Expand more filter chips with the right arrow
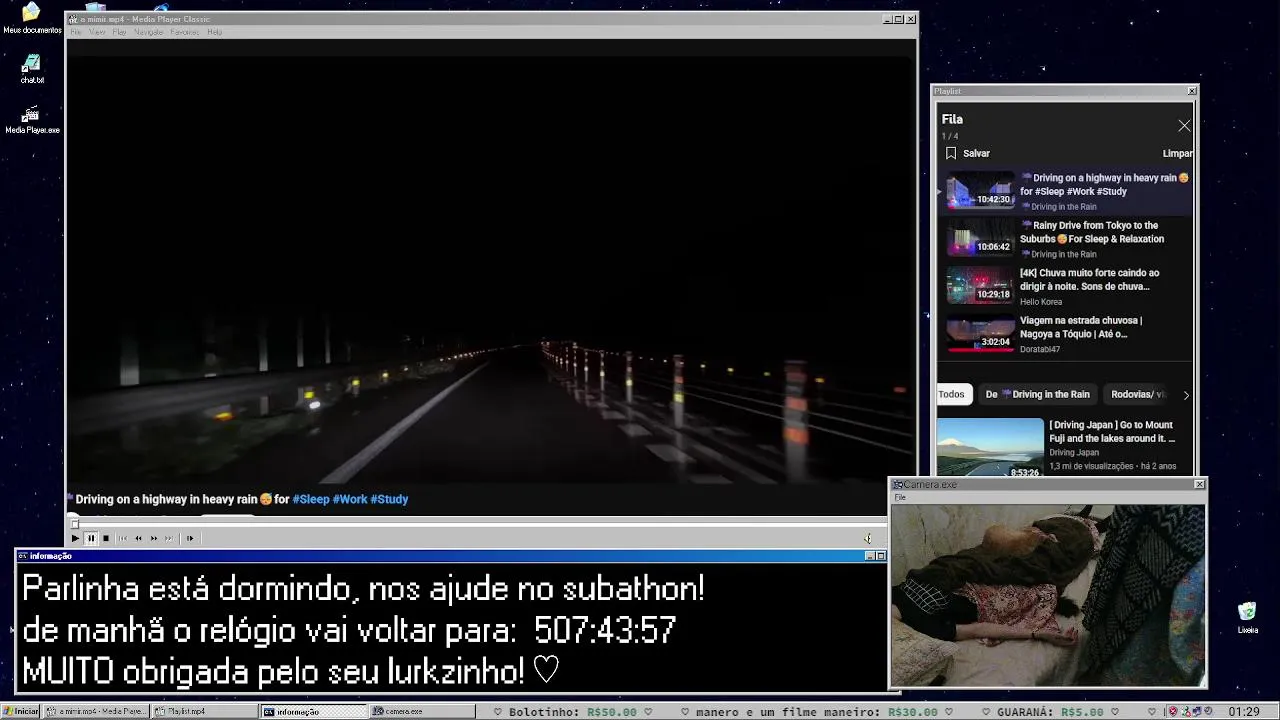Screen dimensions: 1280x720 (1186, 395)
